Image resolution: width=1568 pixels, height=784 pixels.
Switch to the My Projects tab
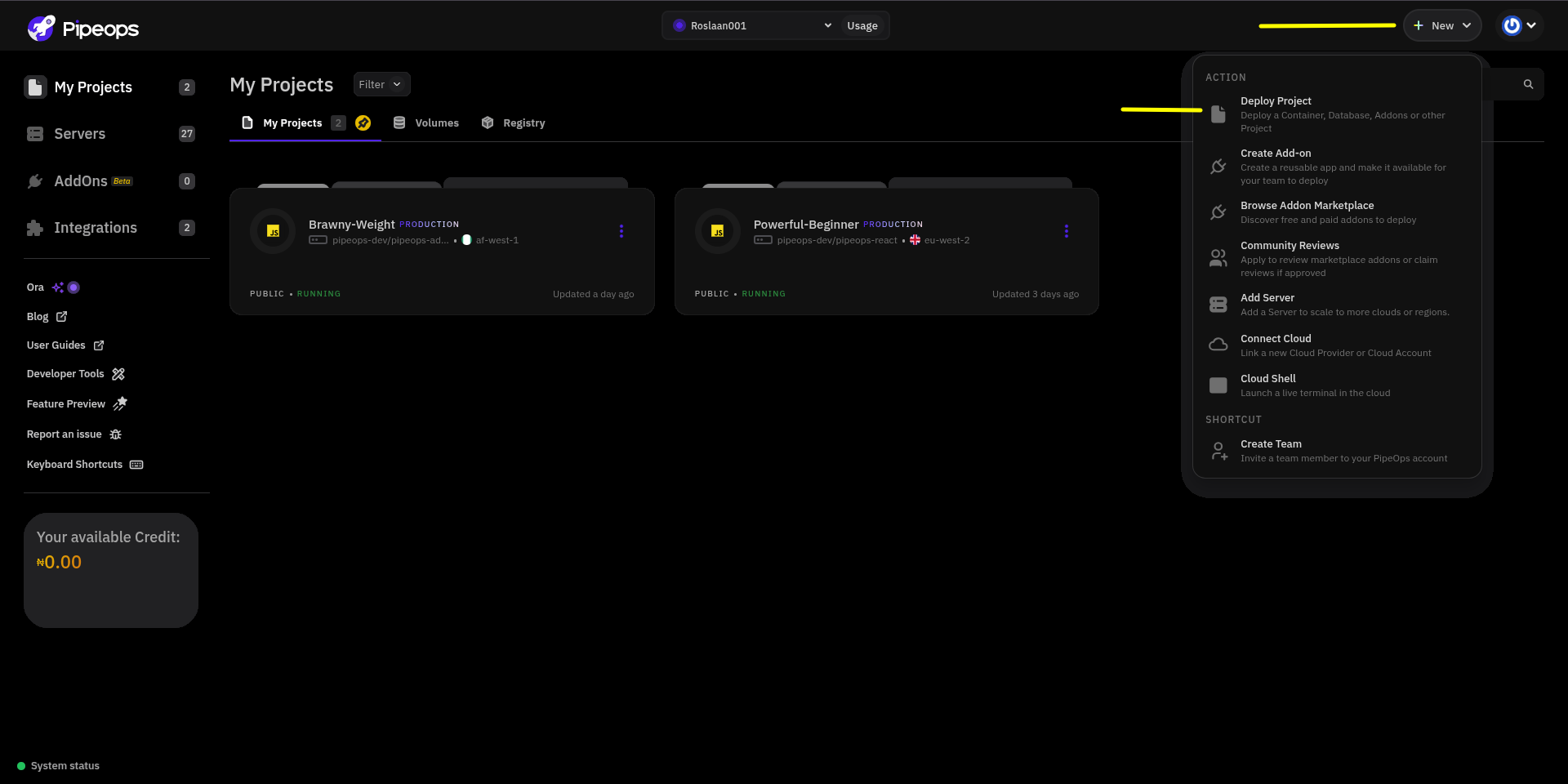click(x=305, y=123)
